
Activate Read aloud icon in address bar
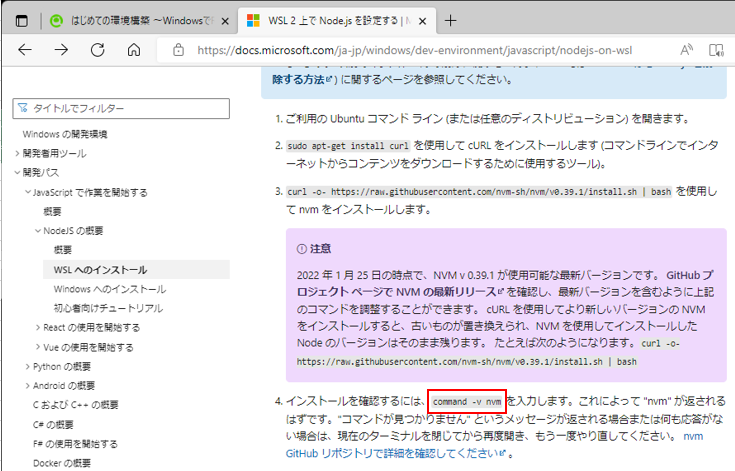click(686, 50)
